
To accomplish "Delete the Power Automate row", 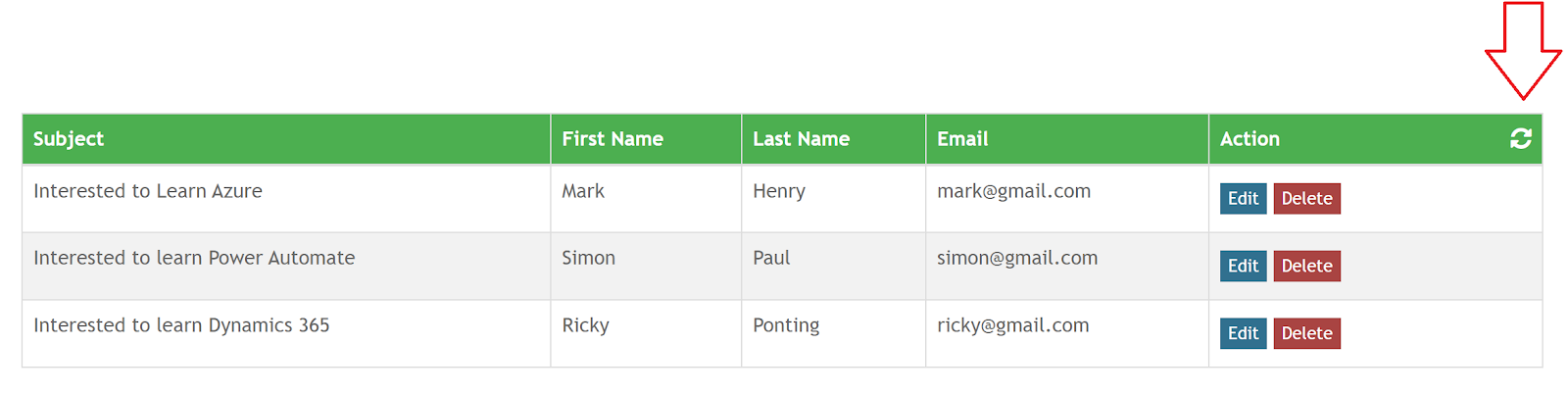I will coord(1306,266).
